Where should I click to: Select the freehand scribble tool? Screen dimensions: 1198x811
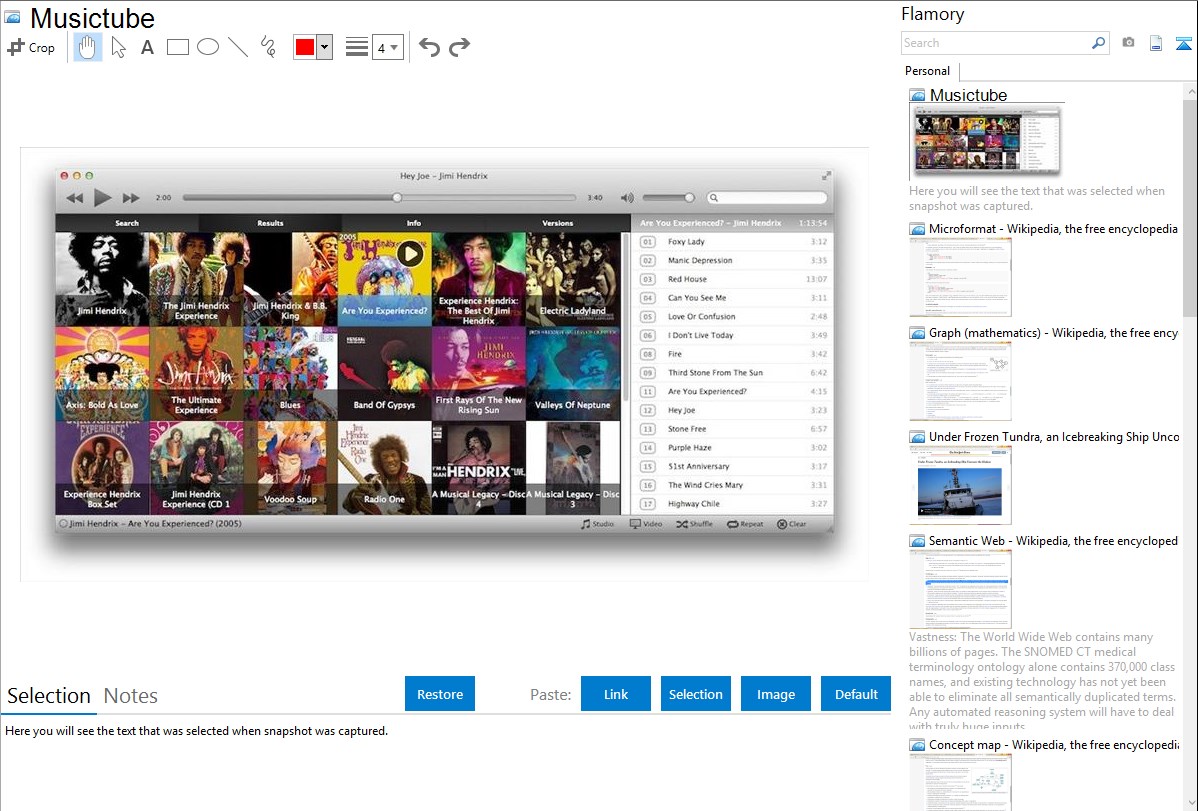(x=268, y=47)
